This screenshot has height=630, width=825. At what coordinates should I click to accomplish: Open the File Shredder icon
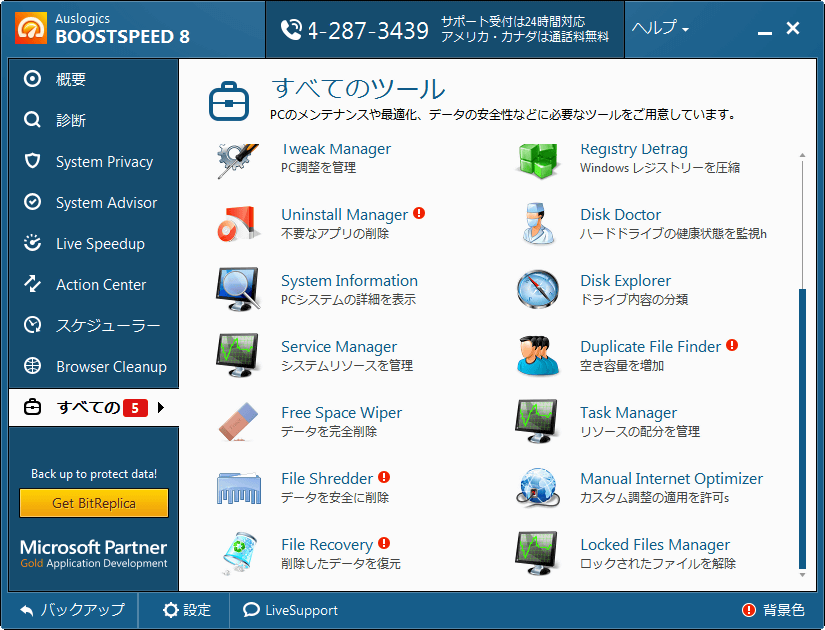[238, 488]
